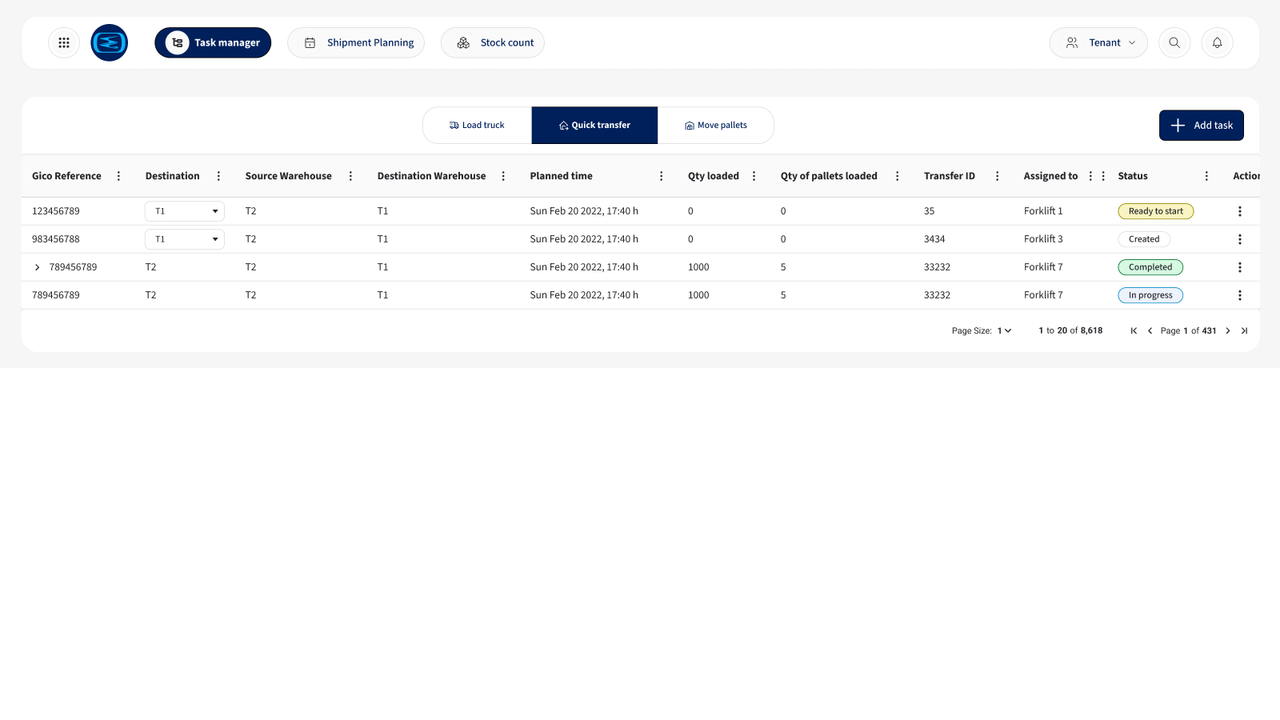Select the Quick transfer tab
The image size is (1280, 720).
pyautogui.click(x=595, y=125)
